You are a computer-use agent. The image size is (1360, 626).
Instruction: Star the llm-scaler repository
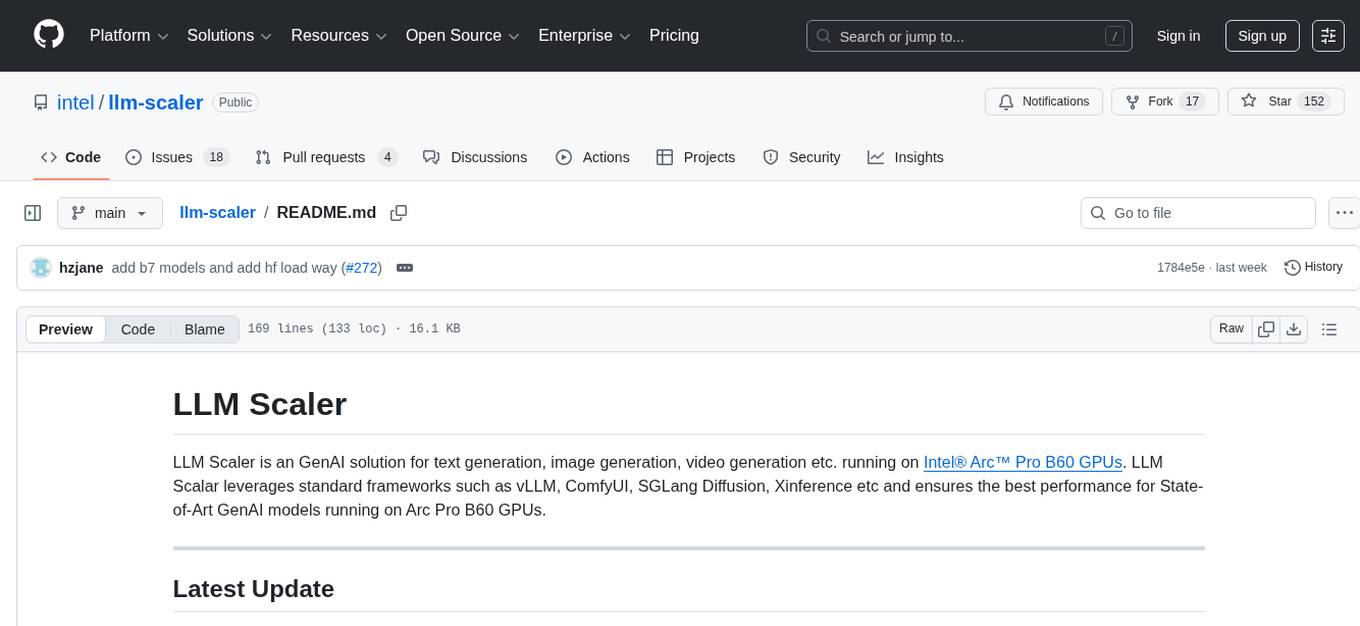1280,101
